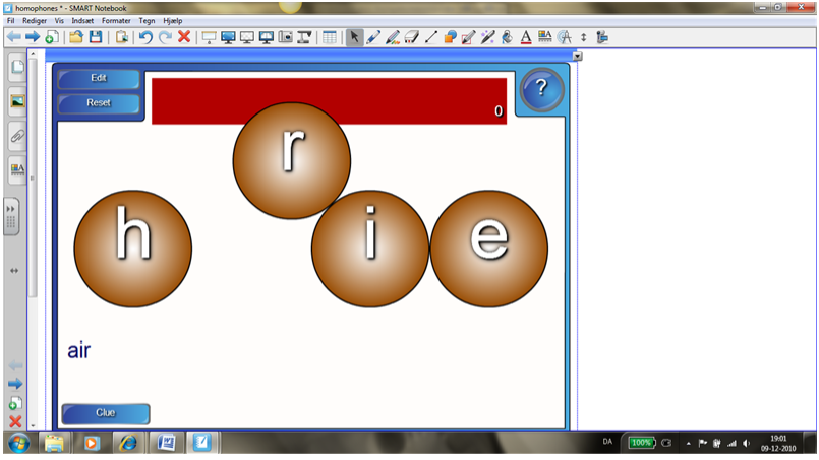The image size is (819, 460).
Task: Select the Eraser tool
Action: [x=412, y=37]
